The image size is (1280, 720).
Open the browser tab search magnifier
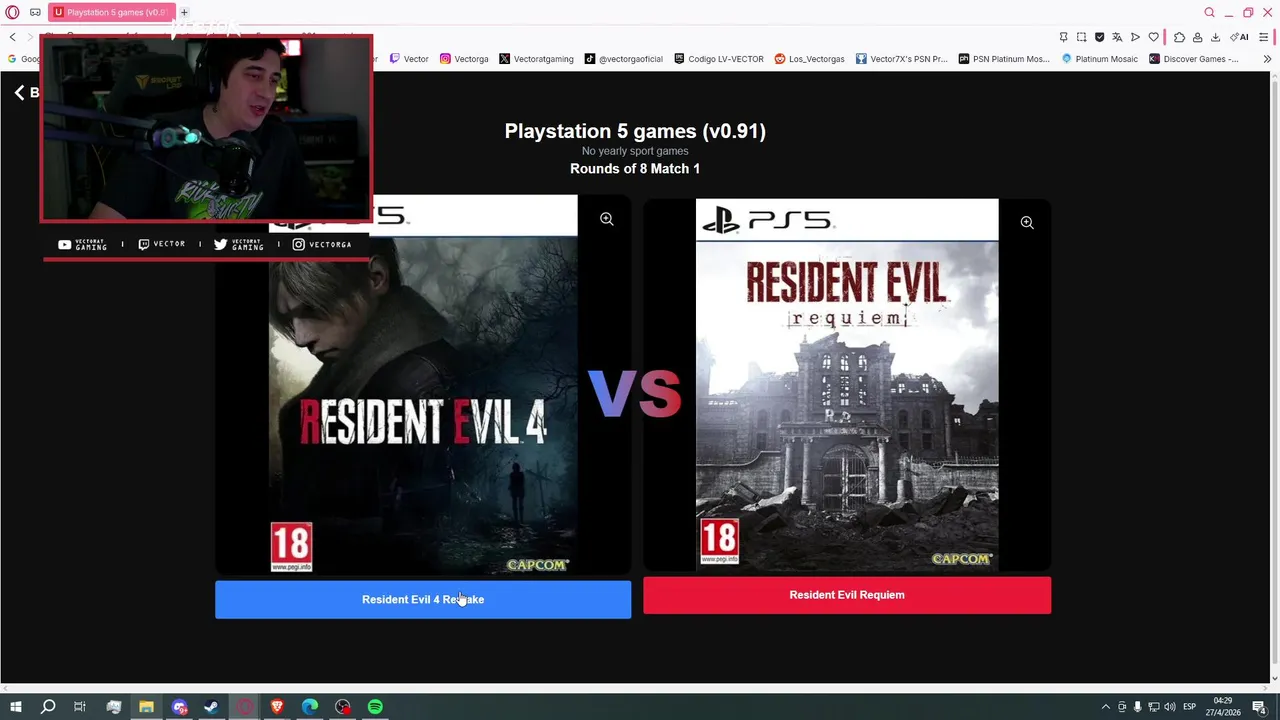click(x=1209, y=12)
